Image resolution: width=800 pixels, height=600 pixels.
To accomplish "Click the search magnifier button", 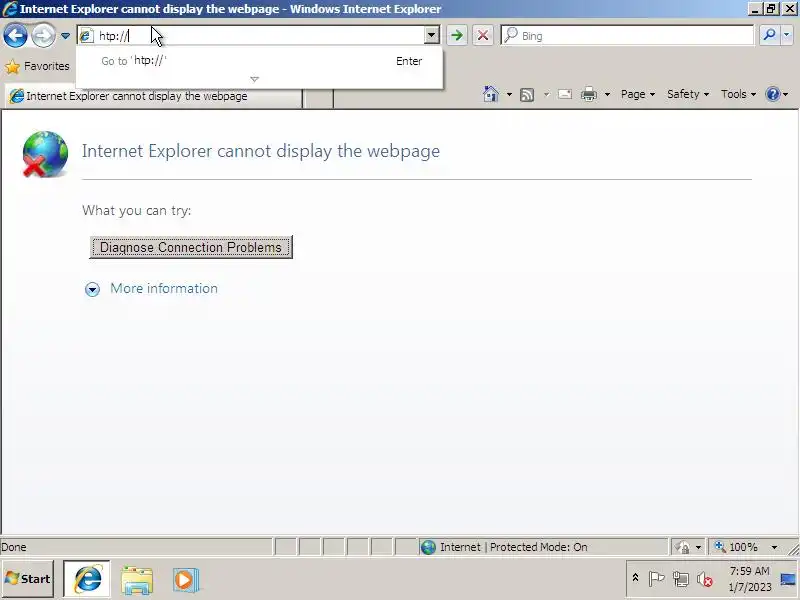I will [769, 35].
